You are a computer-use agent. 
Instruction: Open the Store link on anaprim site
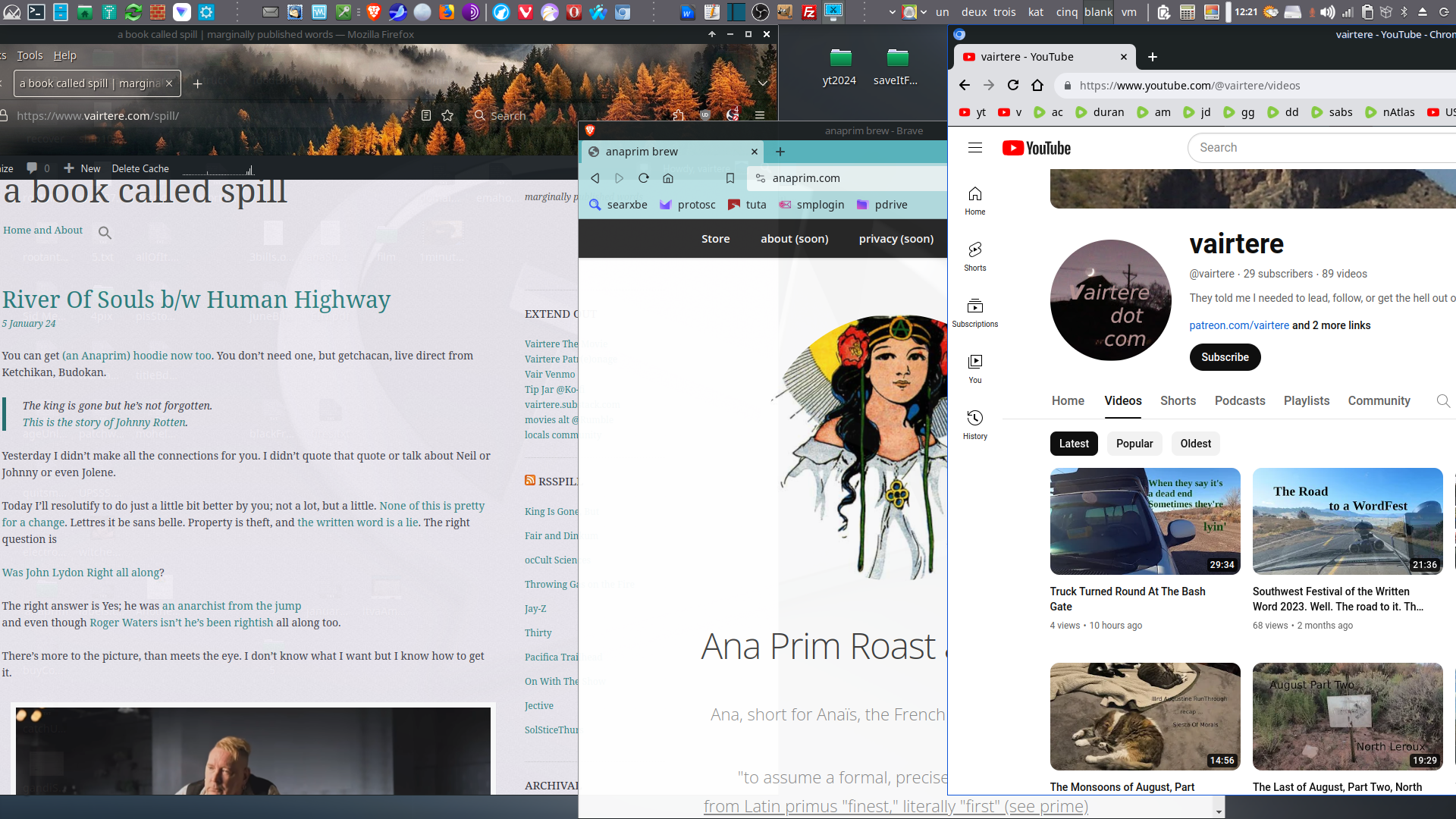[x=715, y=239]
